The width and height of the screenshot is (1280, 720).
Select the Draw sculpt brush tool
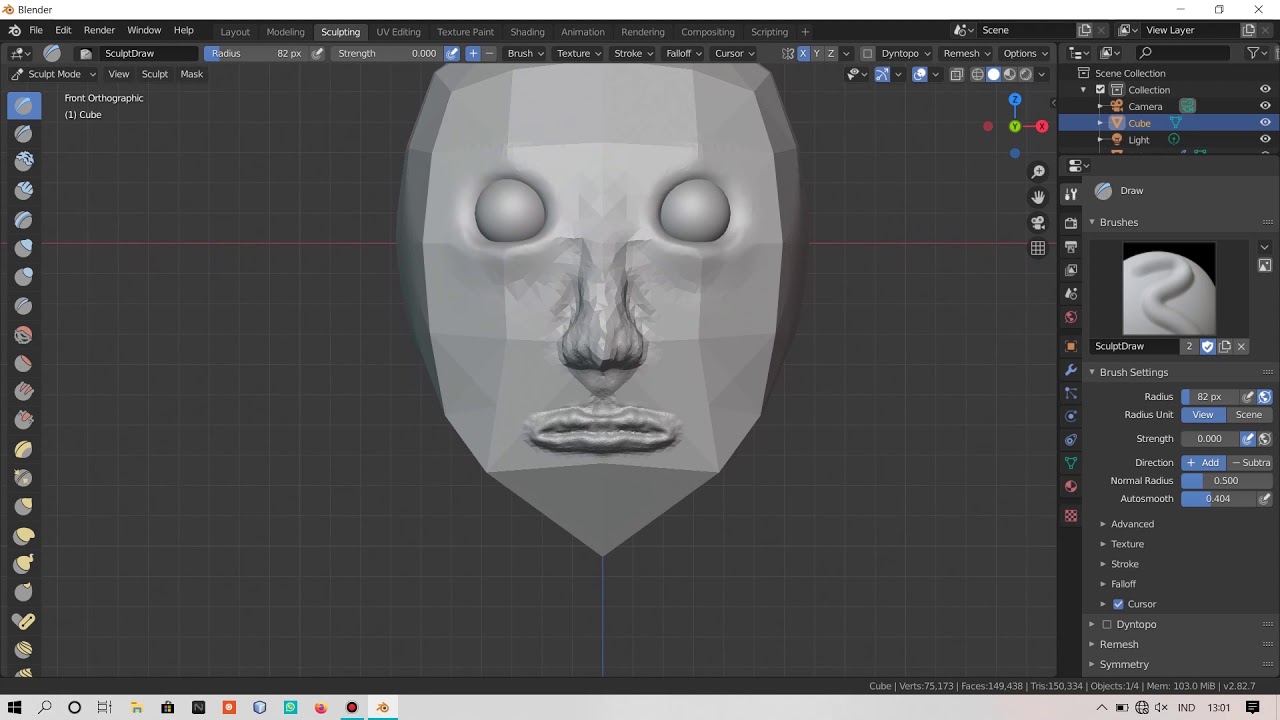[24, 105]
